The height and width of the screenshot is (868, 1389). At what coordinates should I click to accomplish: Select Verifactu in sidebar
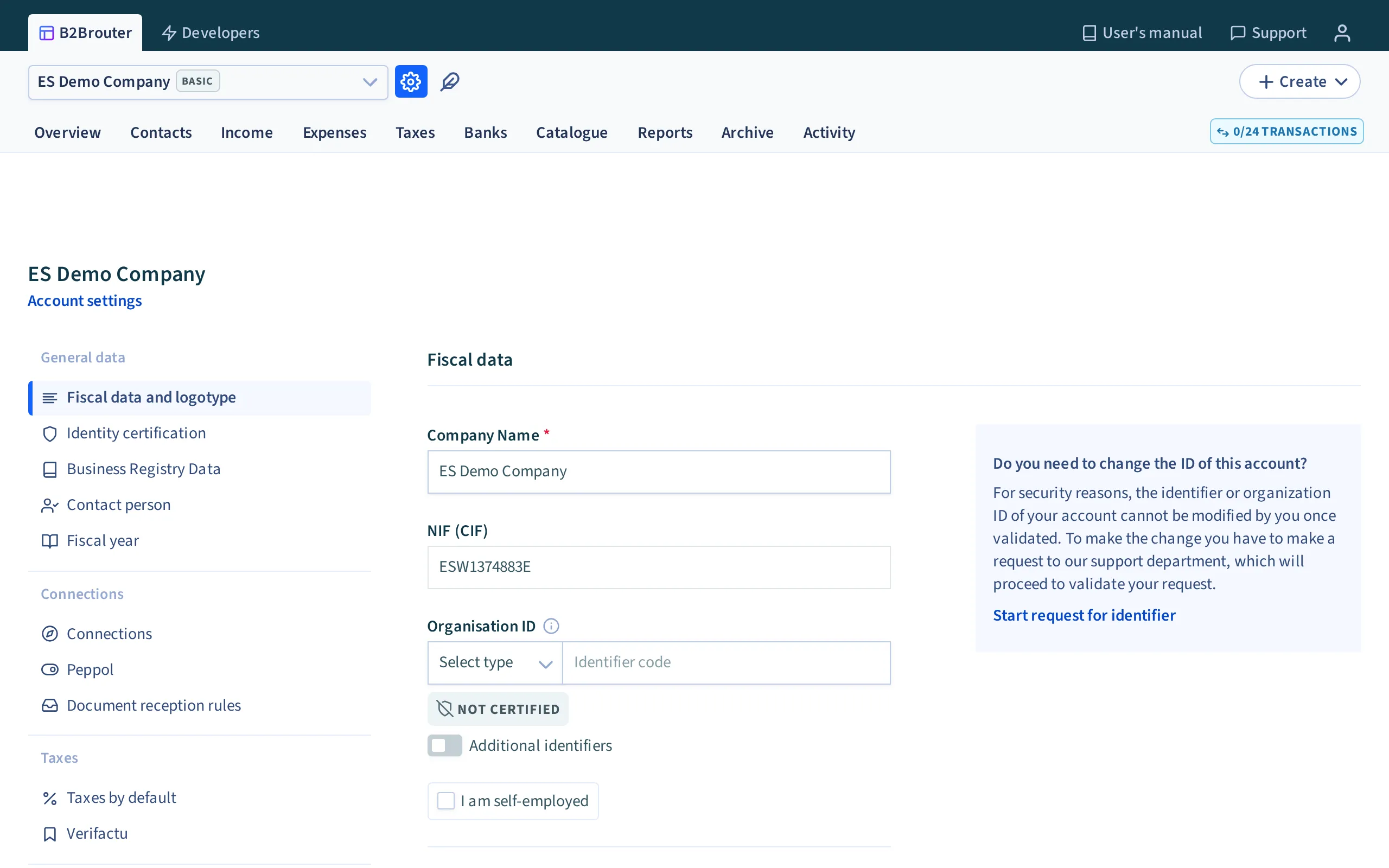tap(199, 834)
